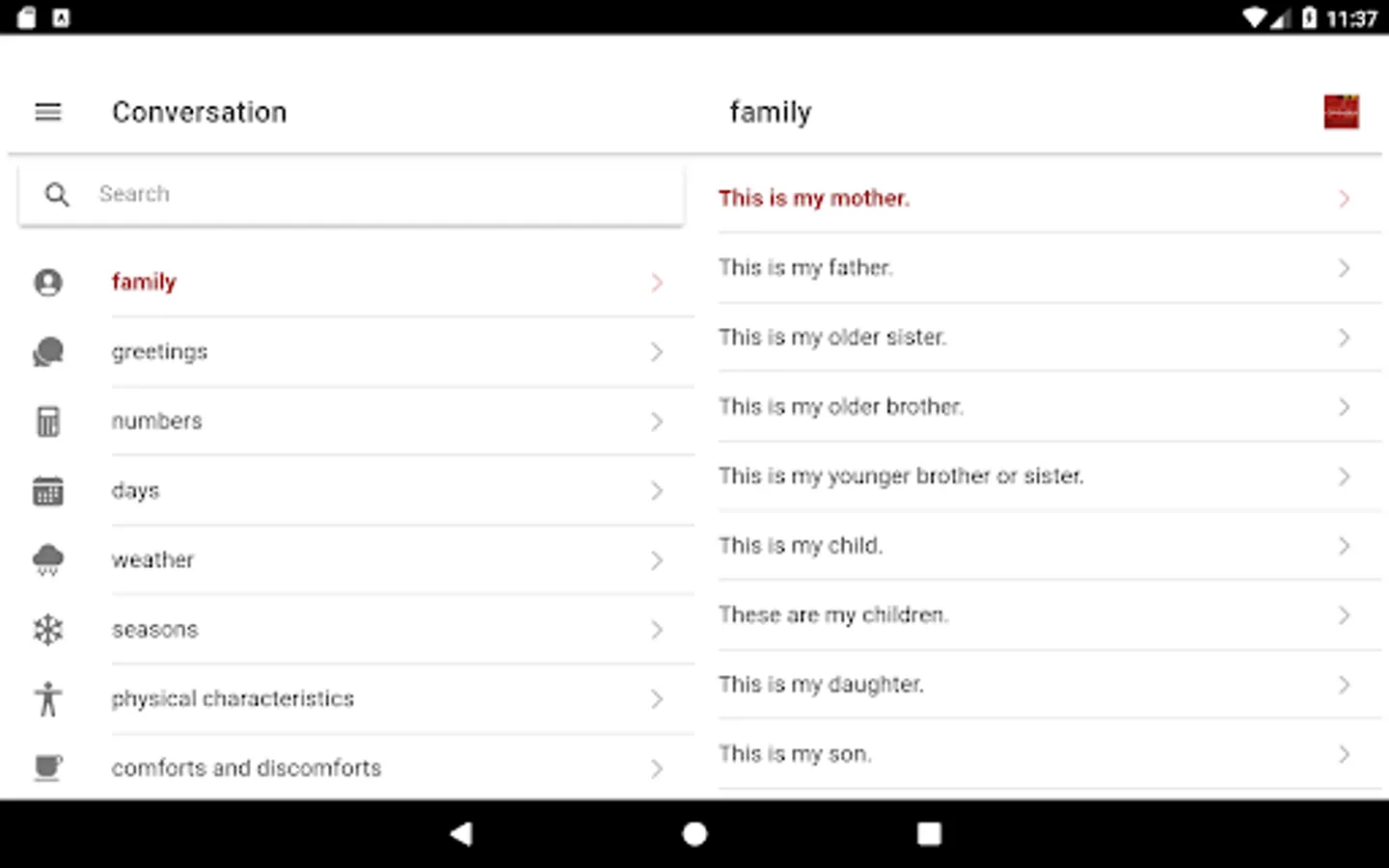
Task: Tap the physical characteristics figure icon
Action: click(48, 699)
